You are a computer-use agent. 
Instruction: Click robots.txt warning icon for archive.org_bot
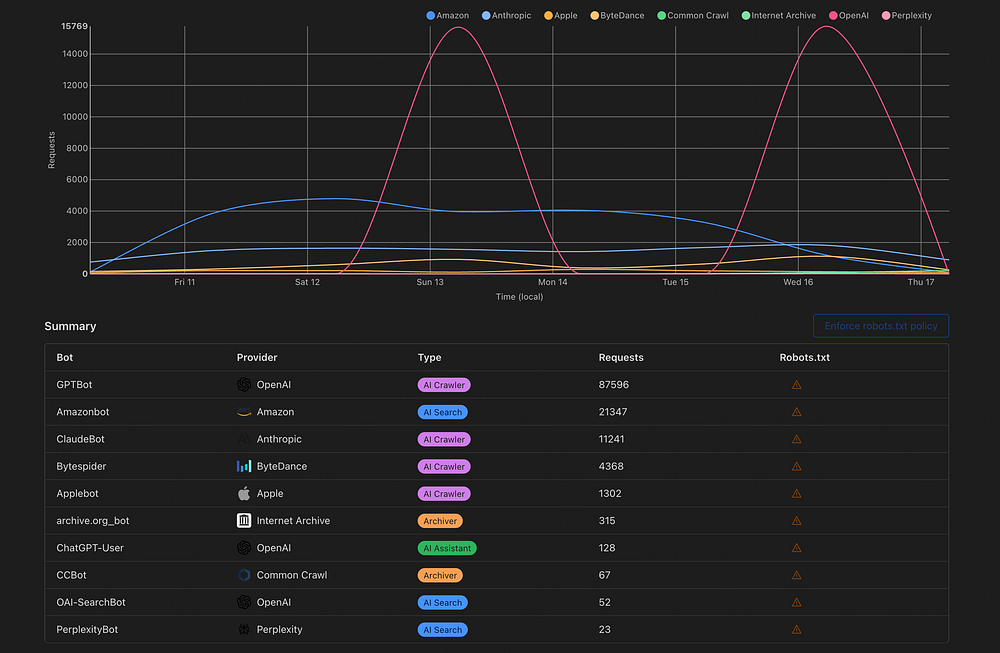tap(797, 520)
